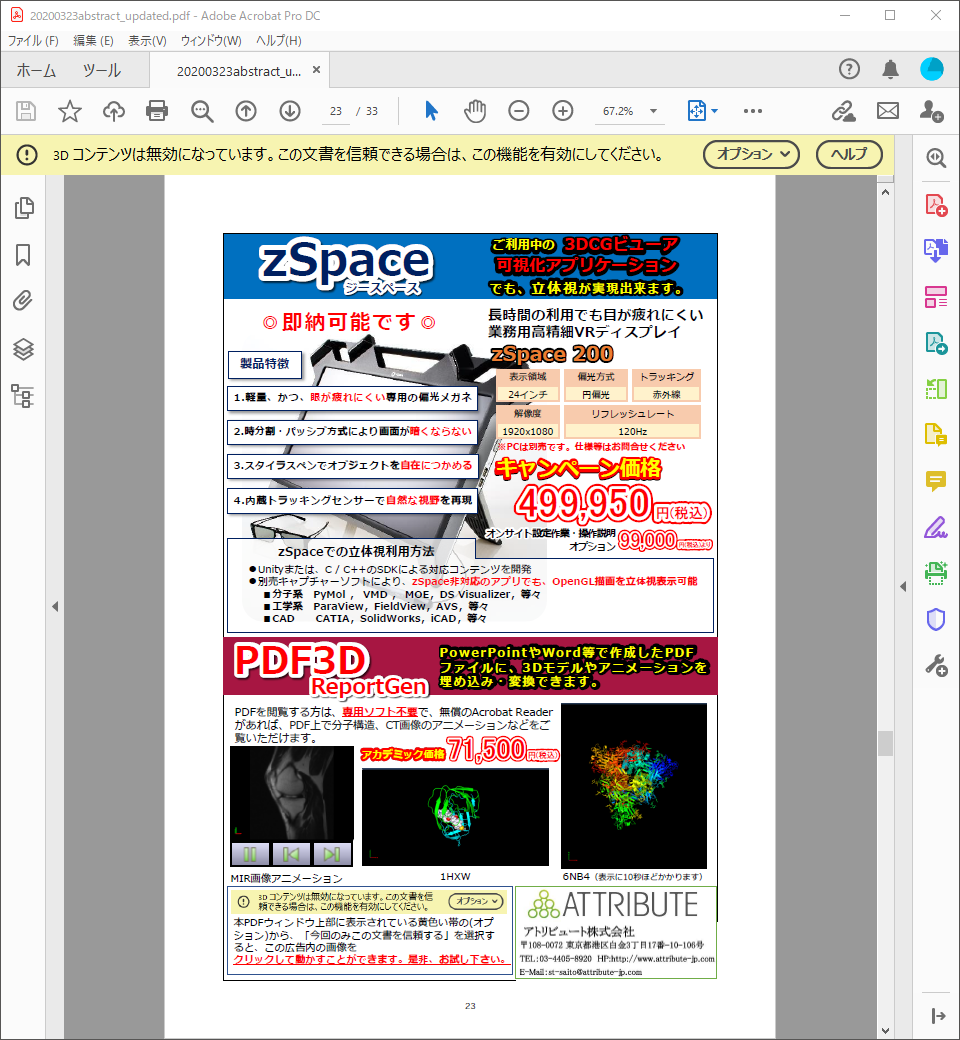Zoom out with the minus circle button

(519, 111)
